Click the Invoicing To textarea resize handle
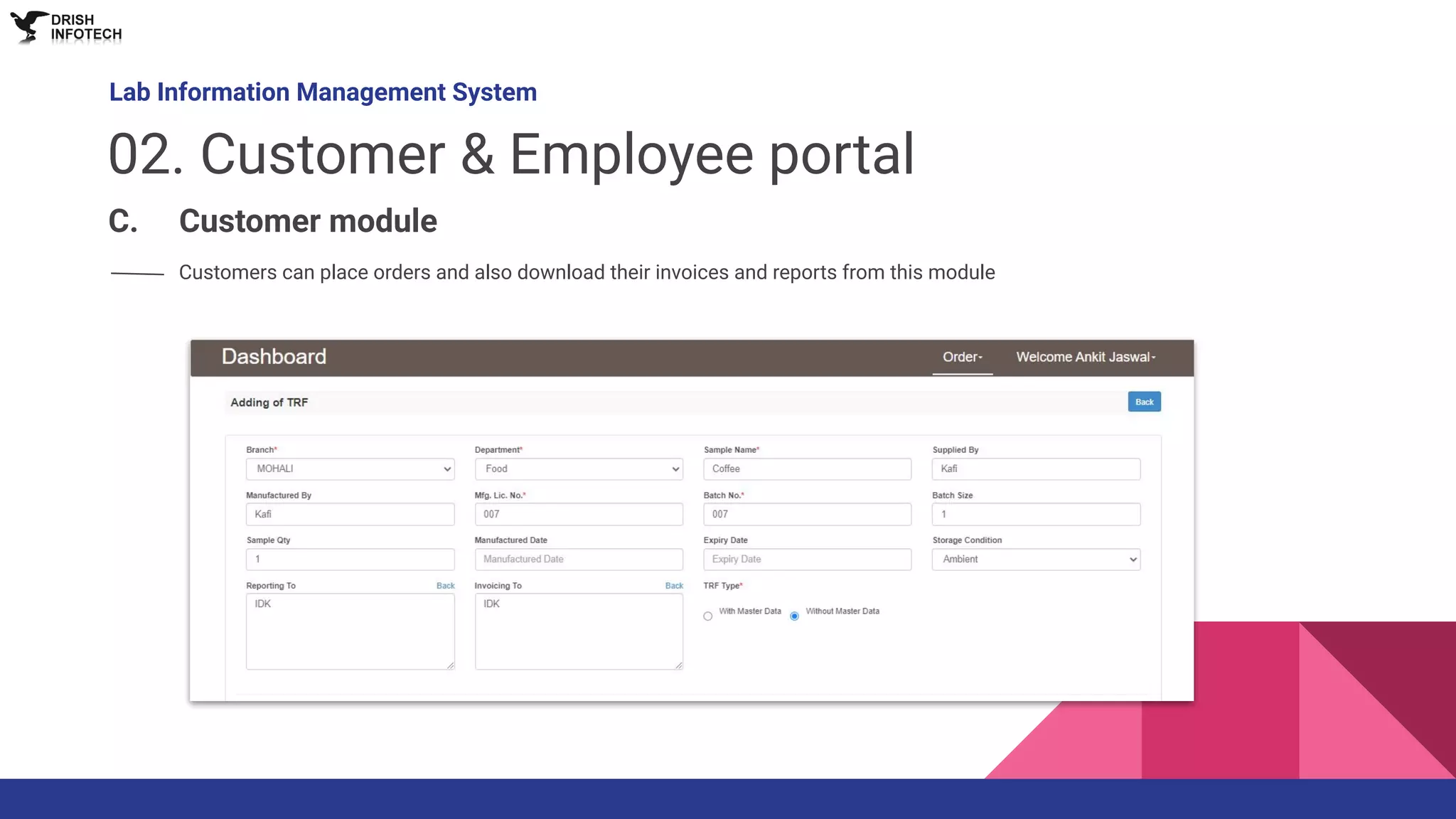This screenshot has height=819, width=1456. [679, 665]
